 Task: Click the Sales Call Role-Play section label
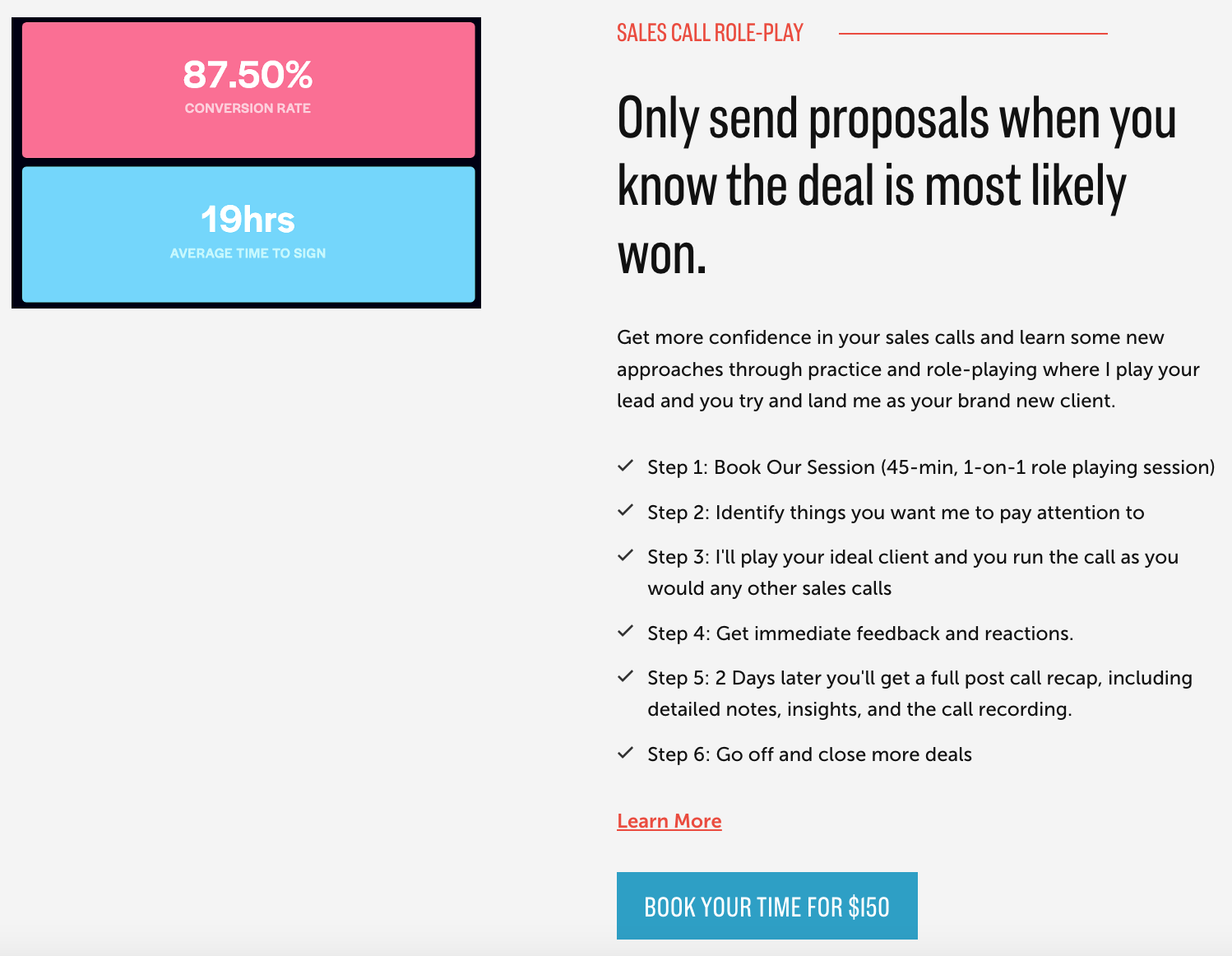click(x=710, y=33)
